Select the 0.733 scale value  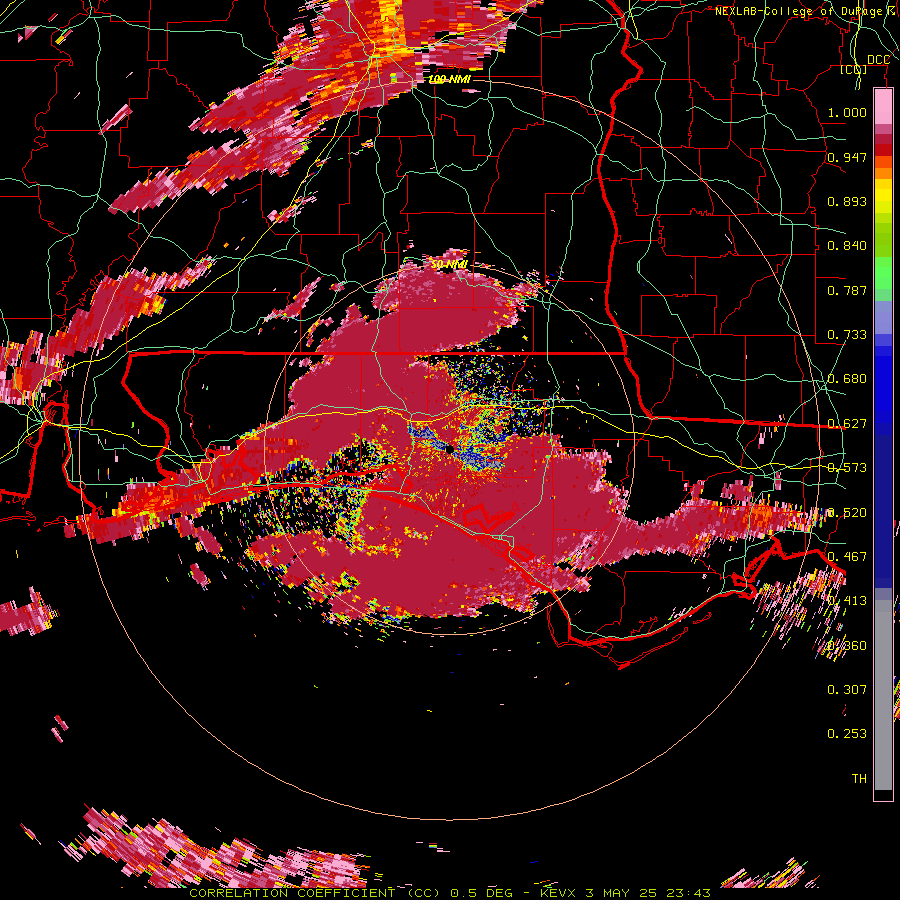847,335
